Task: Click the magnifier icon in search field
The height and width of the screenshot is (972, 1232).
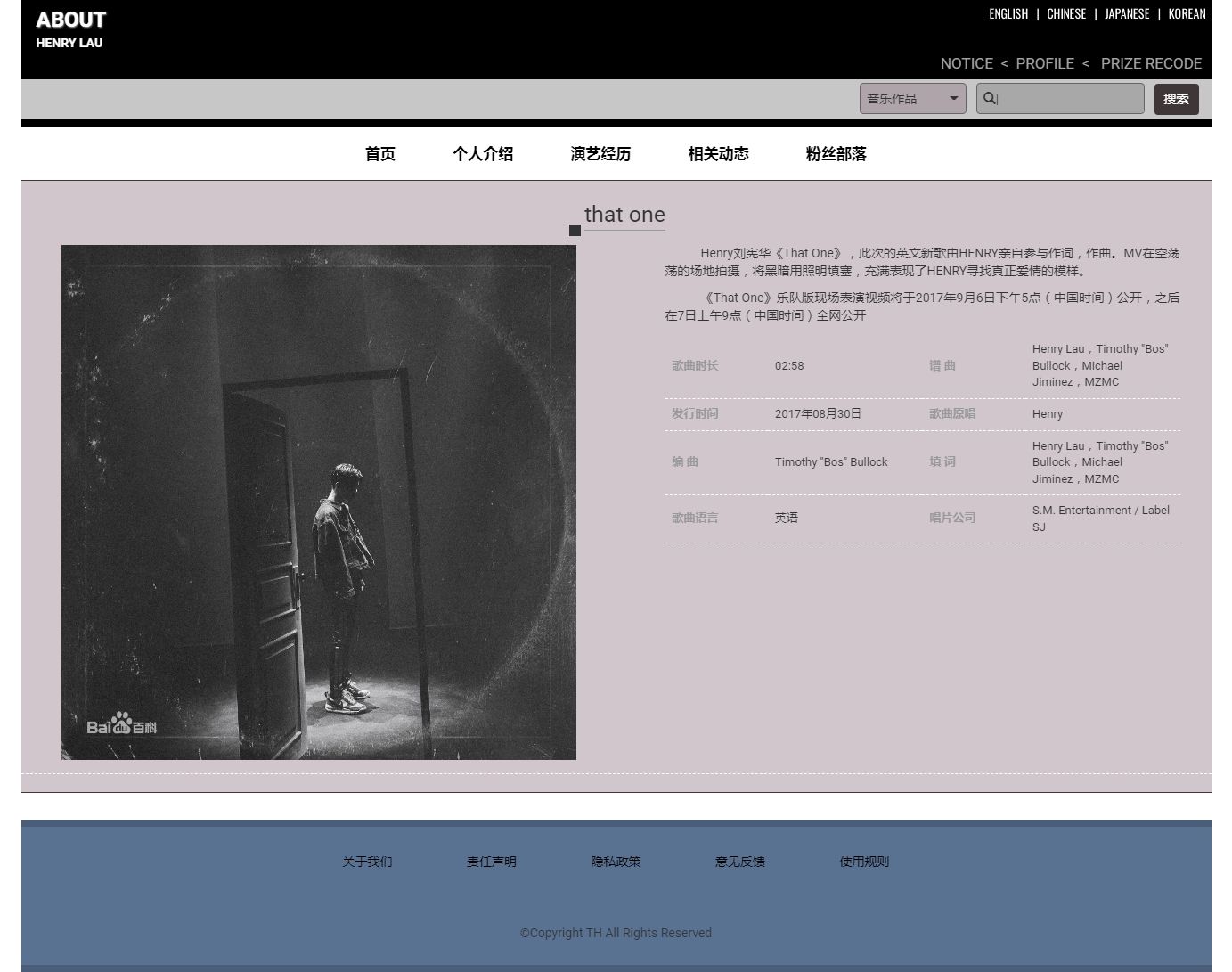Action: pos(989,98)
